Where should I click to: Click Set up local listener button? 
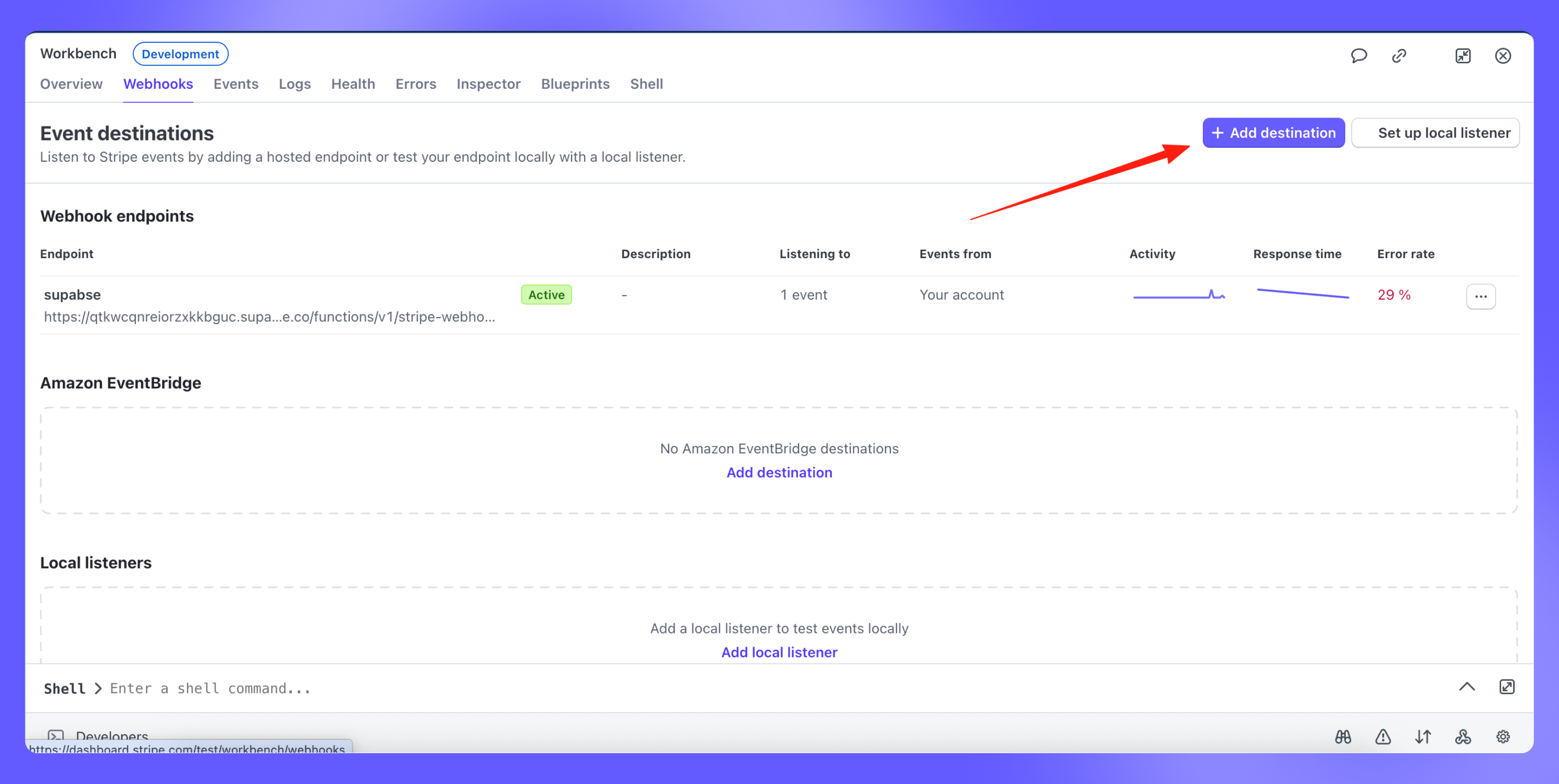click(x=1436, y=133)
